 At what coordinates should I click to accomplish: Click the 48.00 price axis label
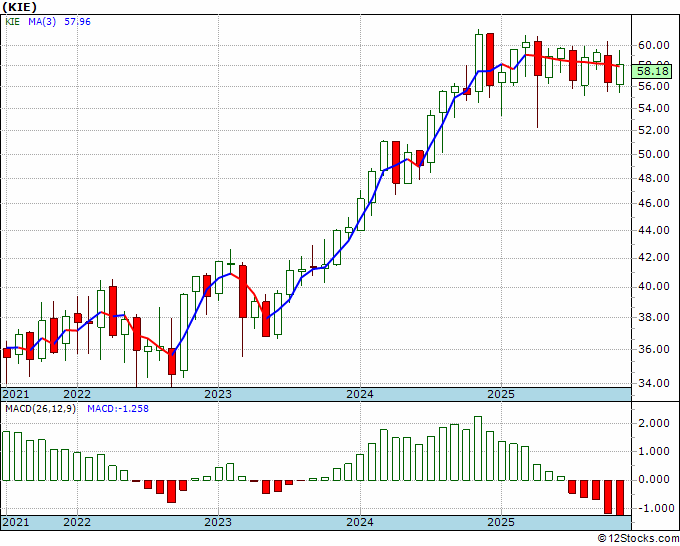point(653,178)
